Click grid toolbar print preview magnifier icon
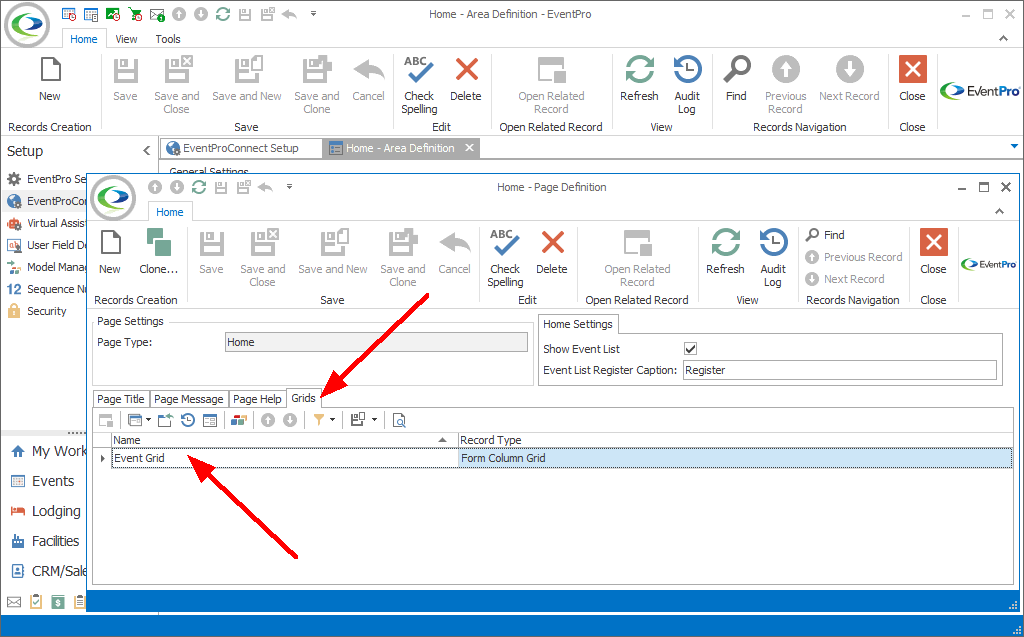Screen dimensions: 1024x637 [399, 420]
